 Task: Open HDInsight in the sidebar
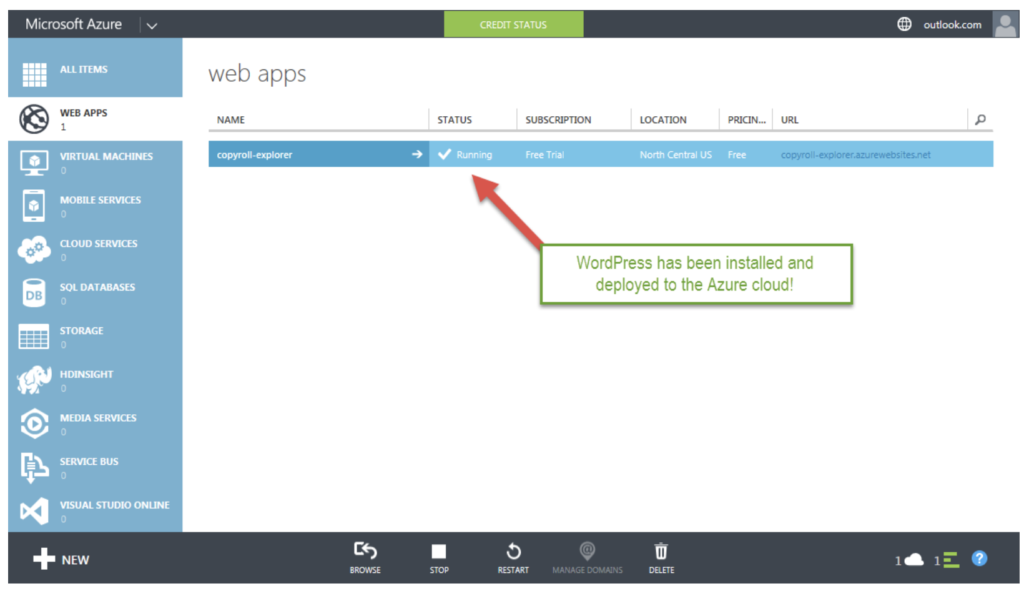(x=95, y=380)
